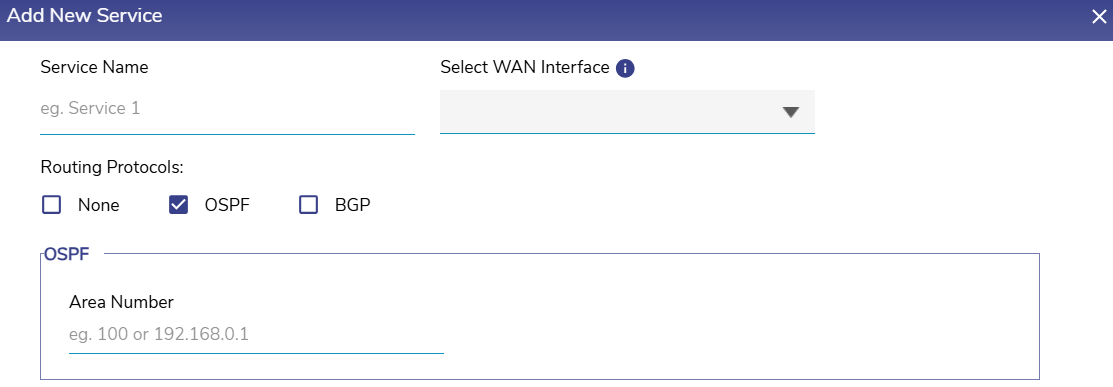Viewport: 1113px width, 387px height.
Task: Click the "eg. 100 or 192.168.0.1" placeholder
Action: coord(159,334)
